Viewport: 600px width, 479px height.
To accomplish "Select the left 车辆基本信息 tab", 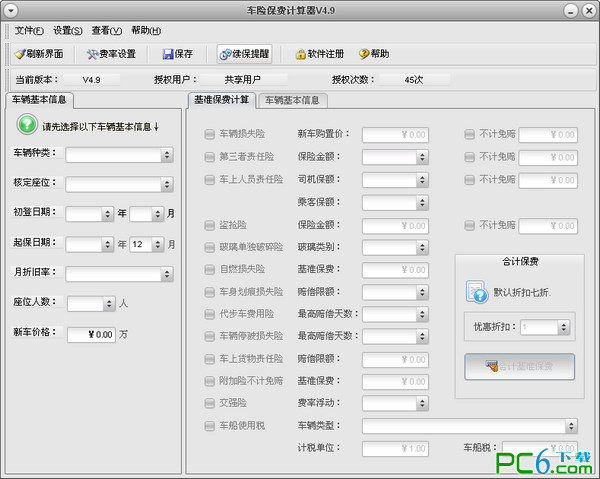I will [x=39, y=100].
